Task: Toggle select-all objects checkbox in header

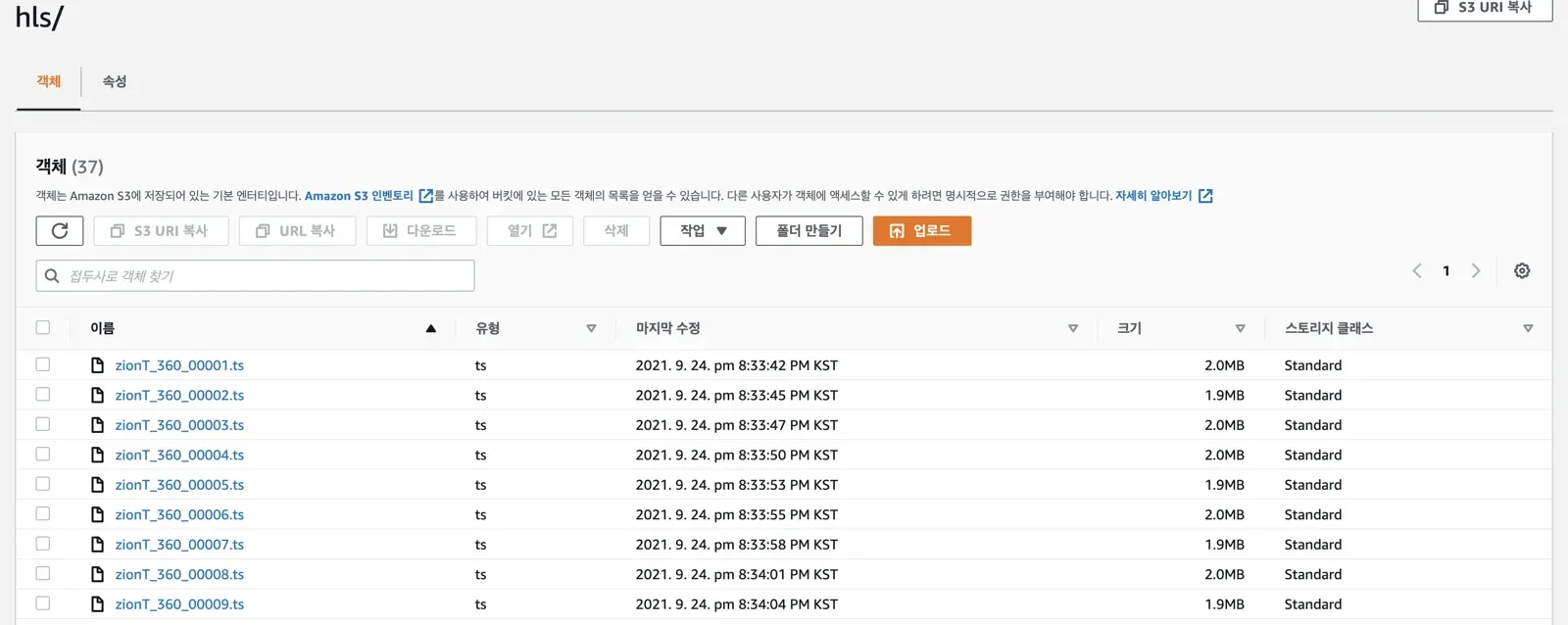Action: 43,327
